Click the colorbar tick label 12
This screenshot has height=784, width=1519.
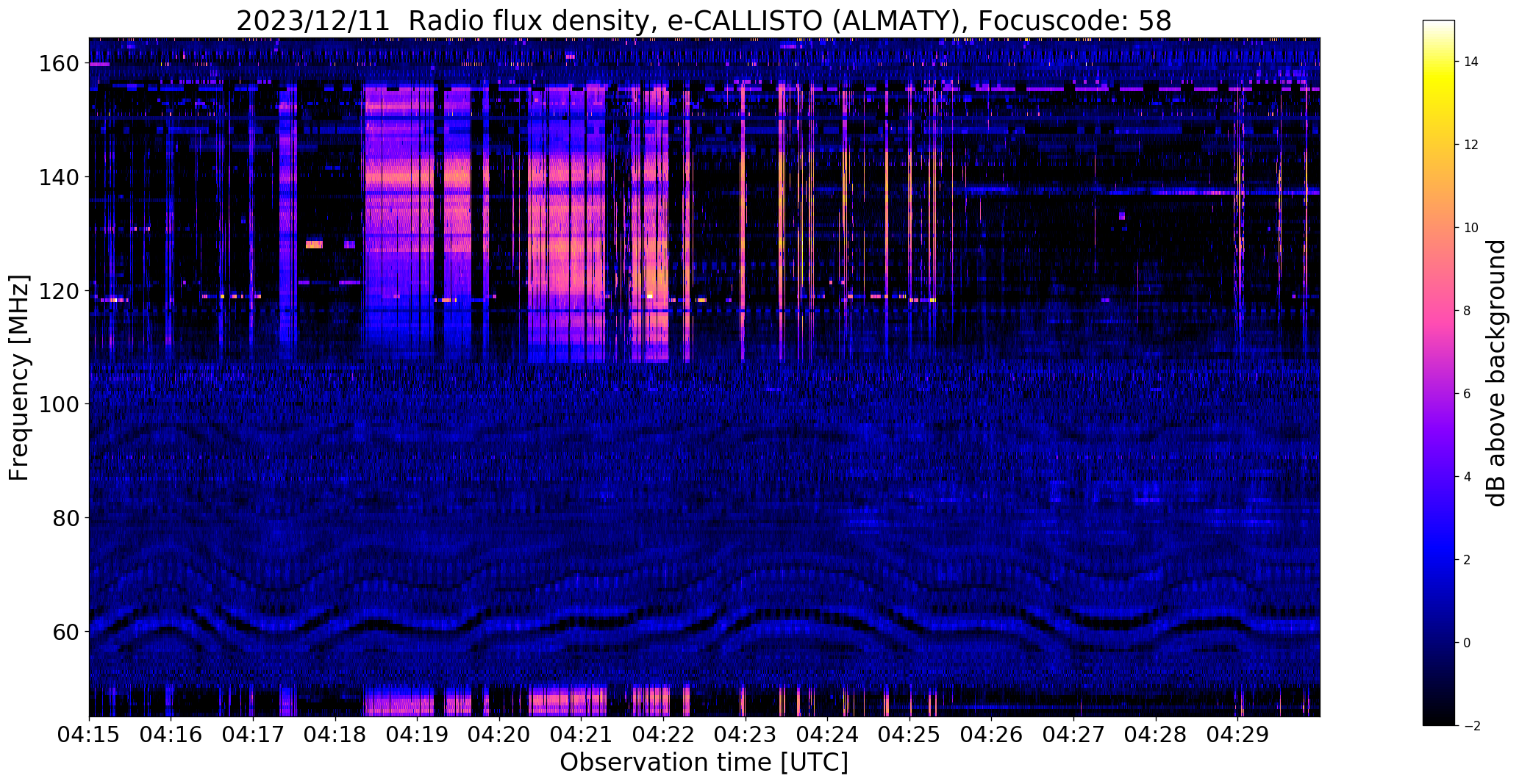point(1471,145)
